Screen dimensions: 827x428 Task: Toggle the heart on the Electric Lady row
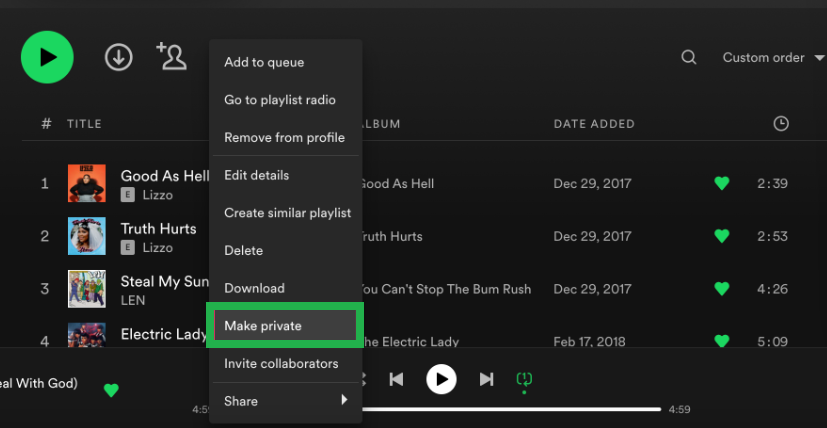722,341
